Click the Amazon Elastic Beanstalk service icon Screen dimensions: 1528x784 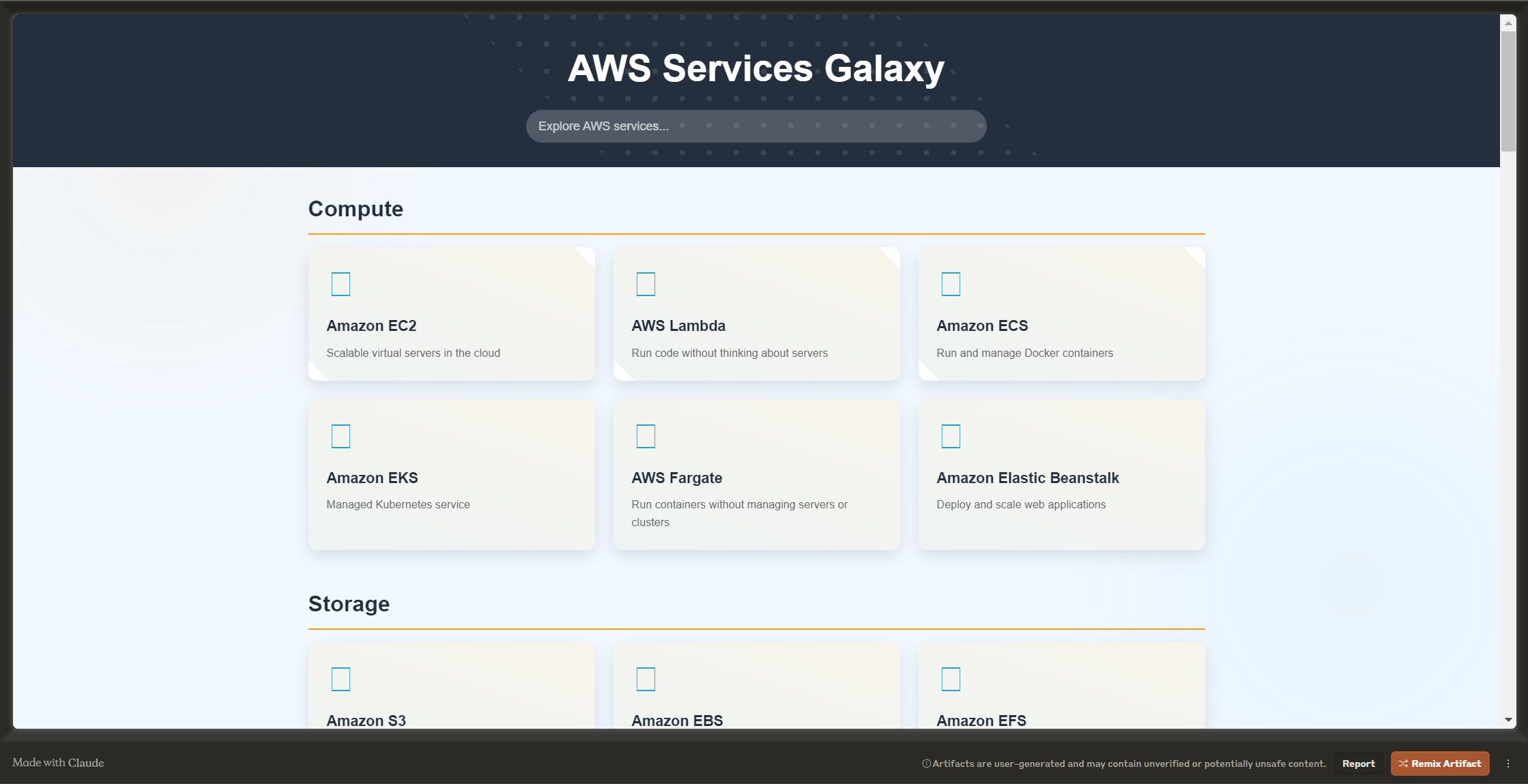[x=950, y=436]
